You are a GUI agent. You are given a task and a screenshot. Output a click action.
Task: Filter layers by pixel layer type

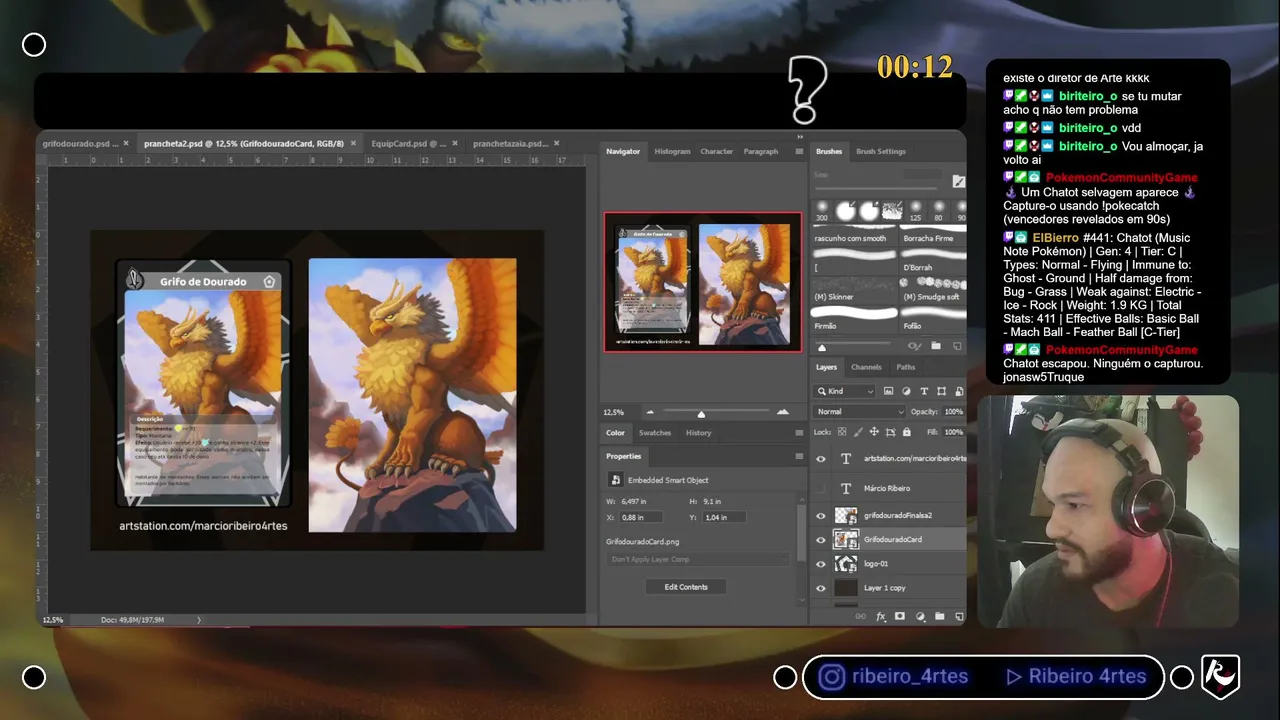click(888, 391)
